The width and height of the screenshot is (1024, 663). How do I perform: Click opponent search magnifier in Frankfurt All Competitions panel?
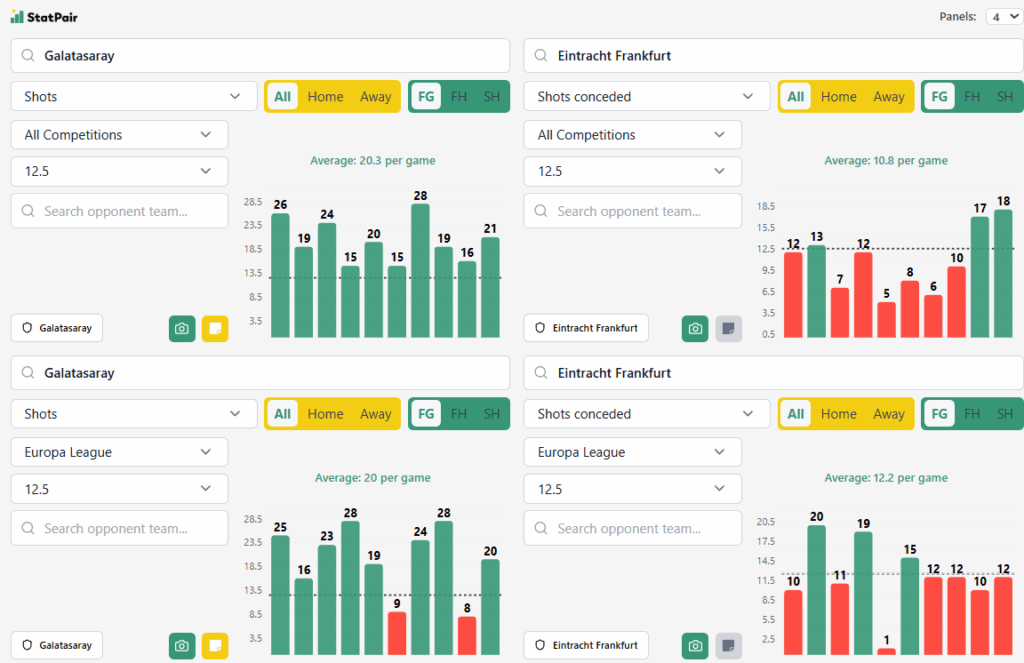coord(541,211)
